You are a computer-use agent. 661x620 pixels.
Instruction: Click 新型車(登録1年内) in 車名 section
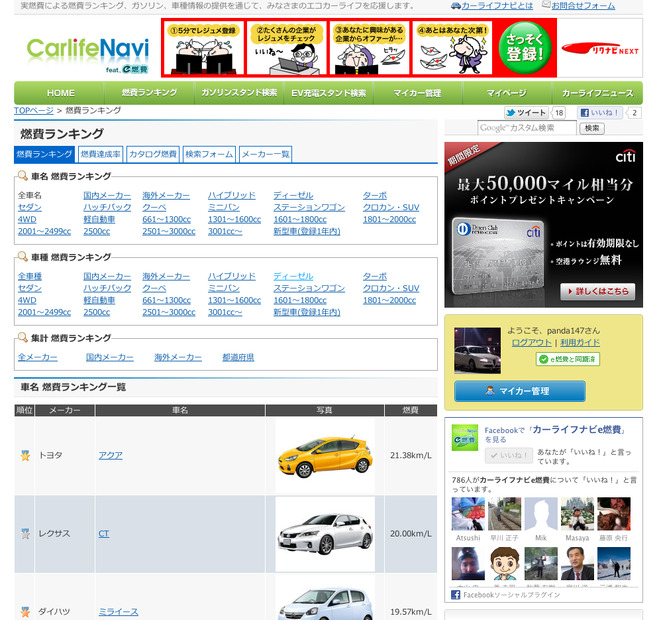[x=307, y=231]
